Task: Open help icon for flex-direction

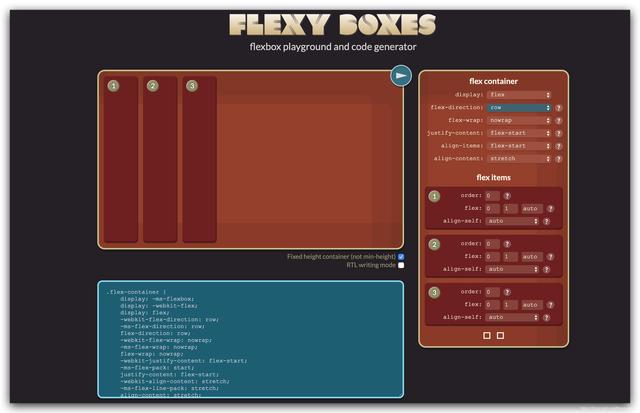Action: 559,108
